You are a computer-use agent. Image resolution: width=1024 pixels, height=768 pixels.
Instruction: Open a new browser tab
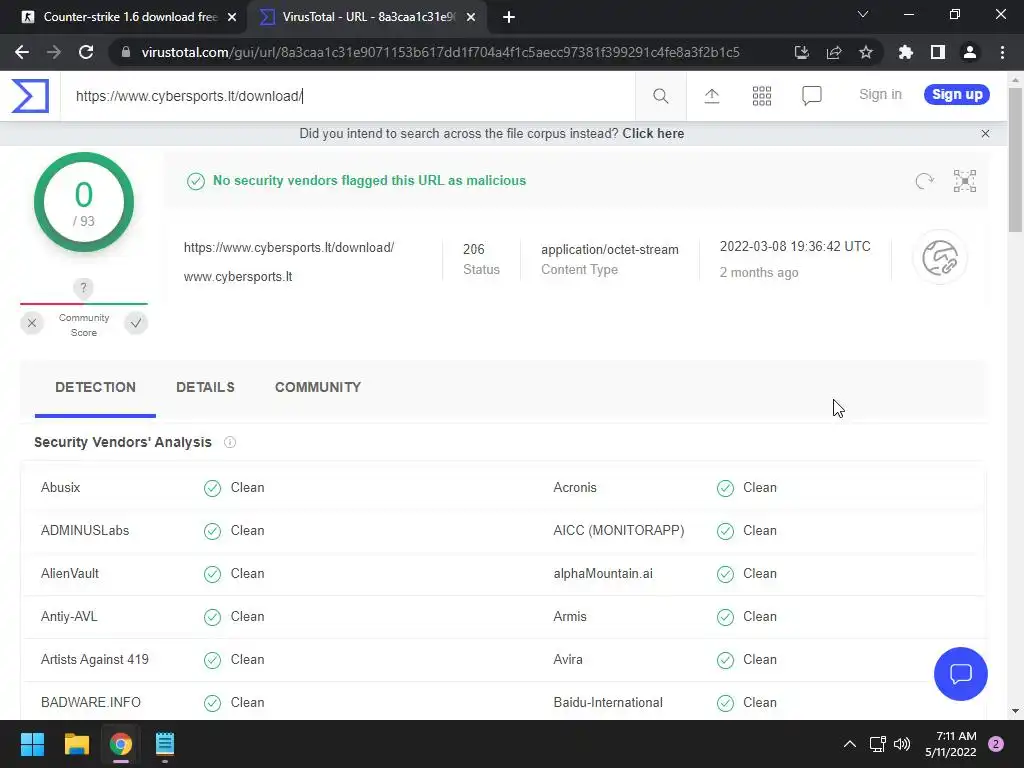point(509,17)
